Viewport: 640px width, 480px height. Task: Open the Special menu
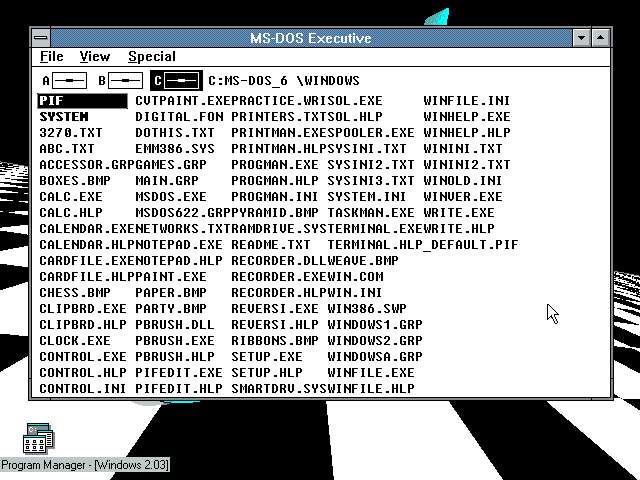pos(152,56)
